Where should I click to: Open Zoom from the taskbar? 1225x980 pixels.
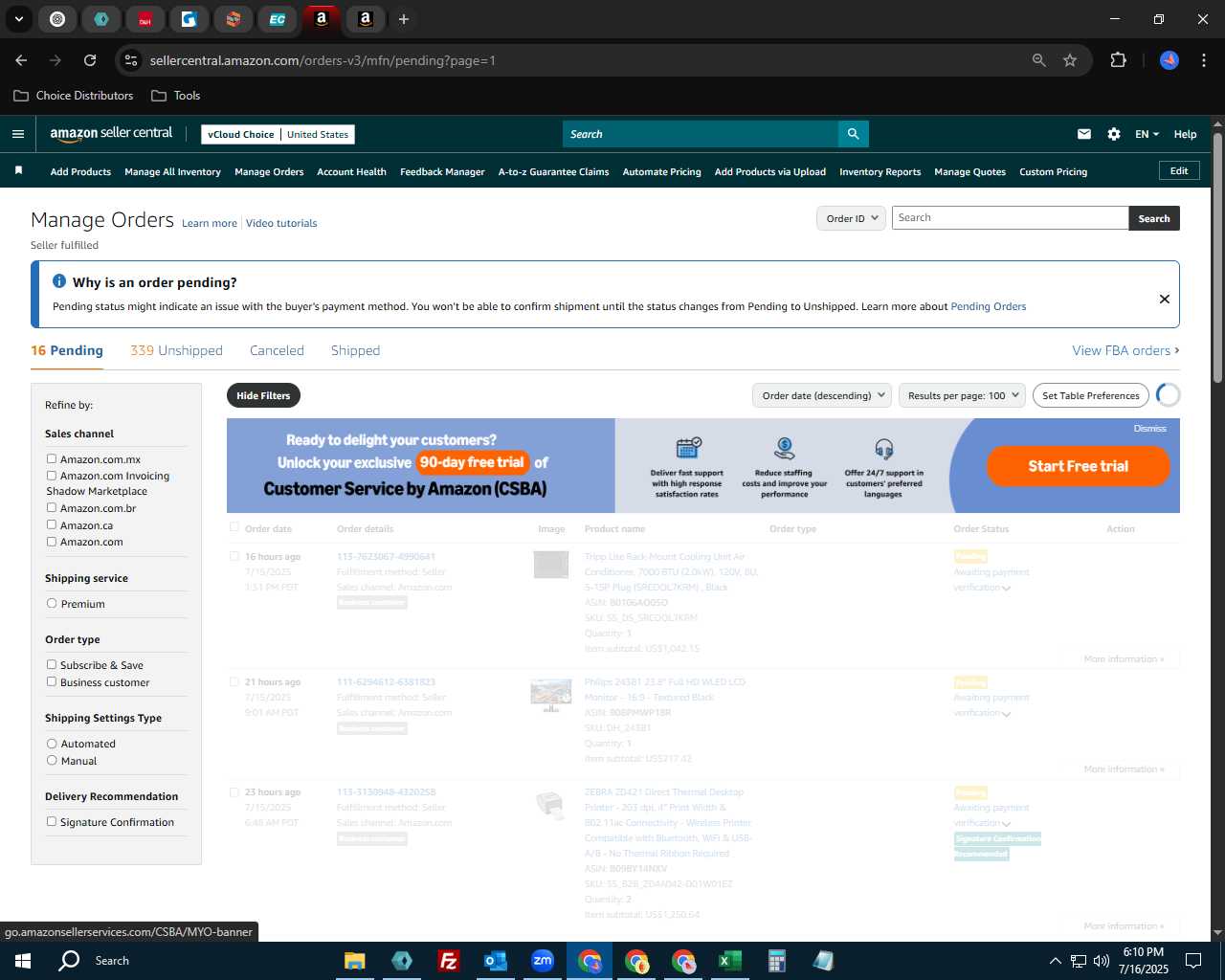pos(543,961)
